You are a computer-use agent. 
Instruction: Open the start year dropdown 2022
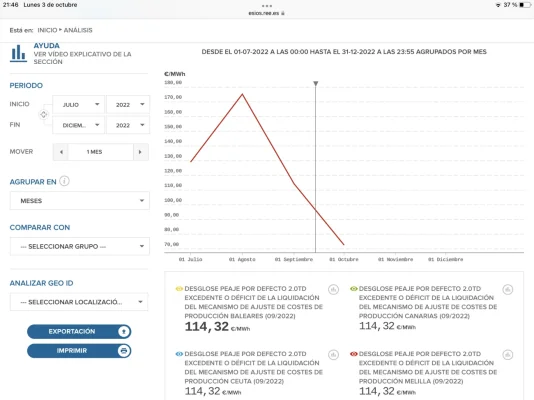128,105
